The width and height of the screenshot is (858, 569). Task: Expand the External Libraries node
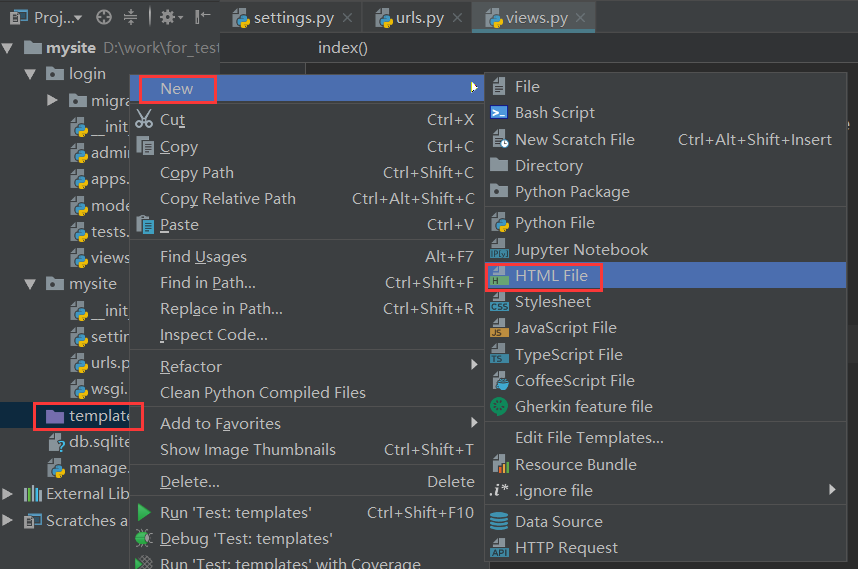(8, 494)
